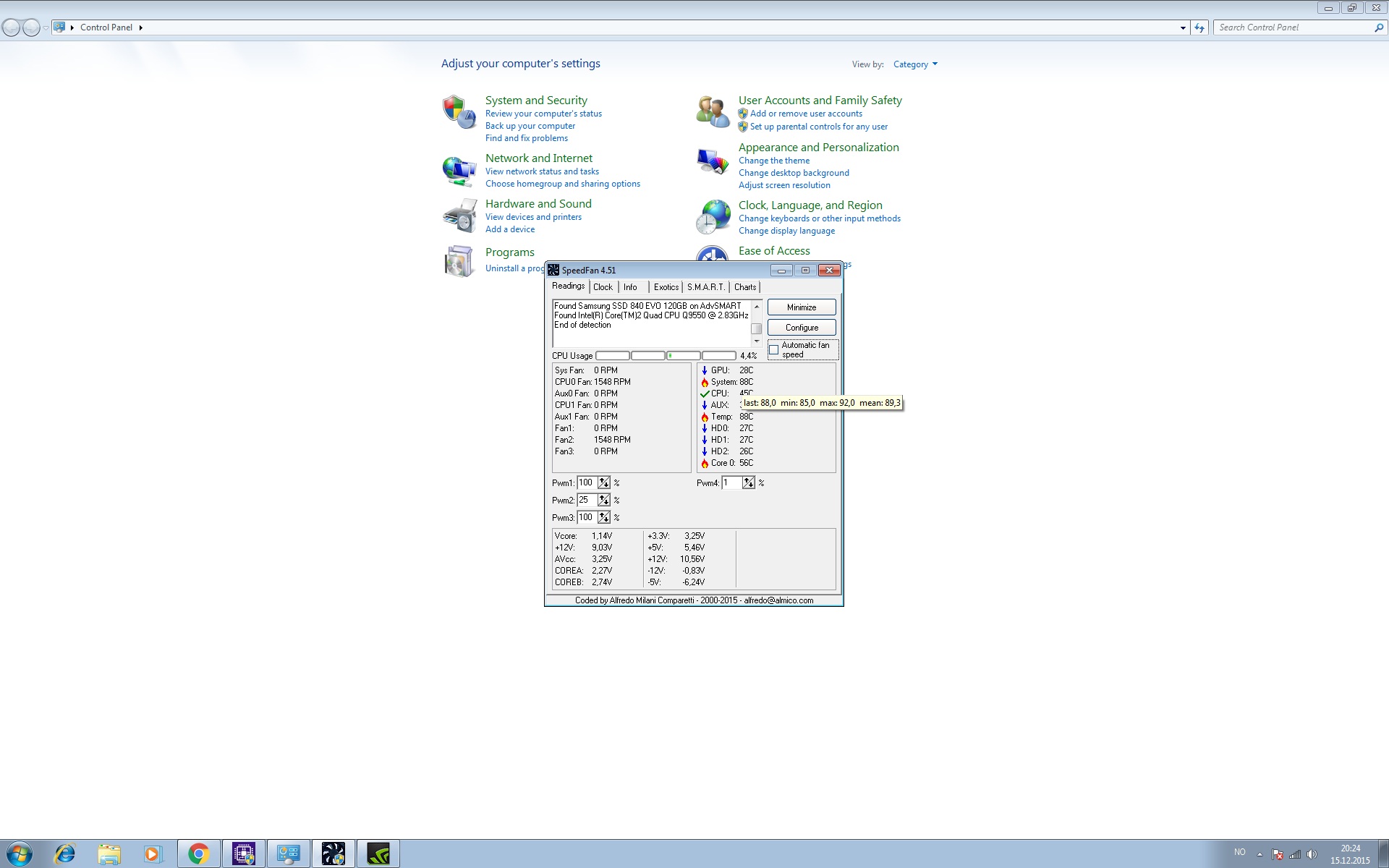The width and height of the screenshot is (1389, 868).
Task: Adjust the Pwm2 spinner arrows
Action: (604, 500)
